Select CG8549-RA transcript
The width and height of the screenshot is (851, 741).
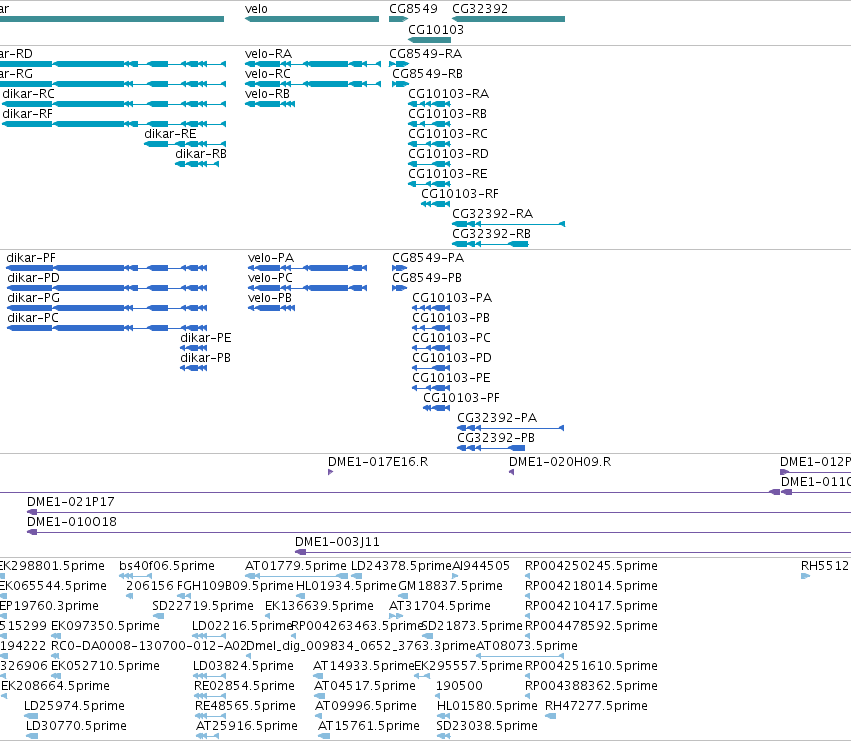398,64
